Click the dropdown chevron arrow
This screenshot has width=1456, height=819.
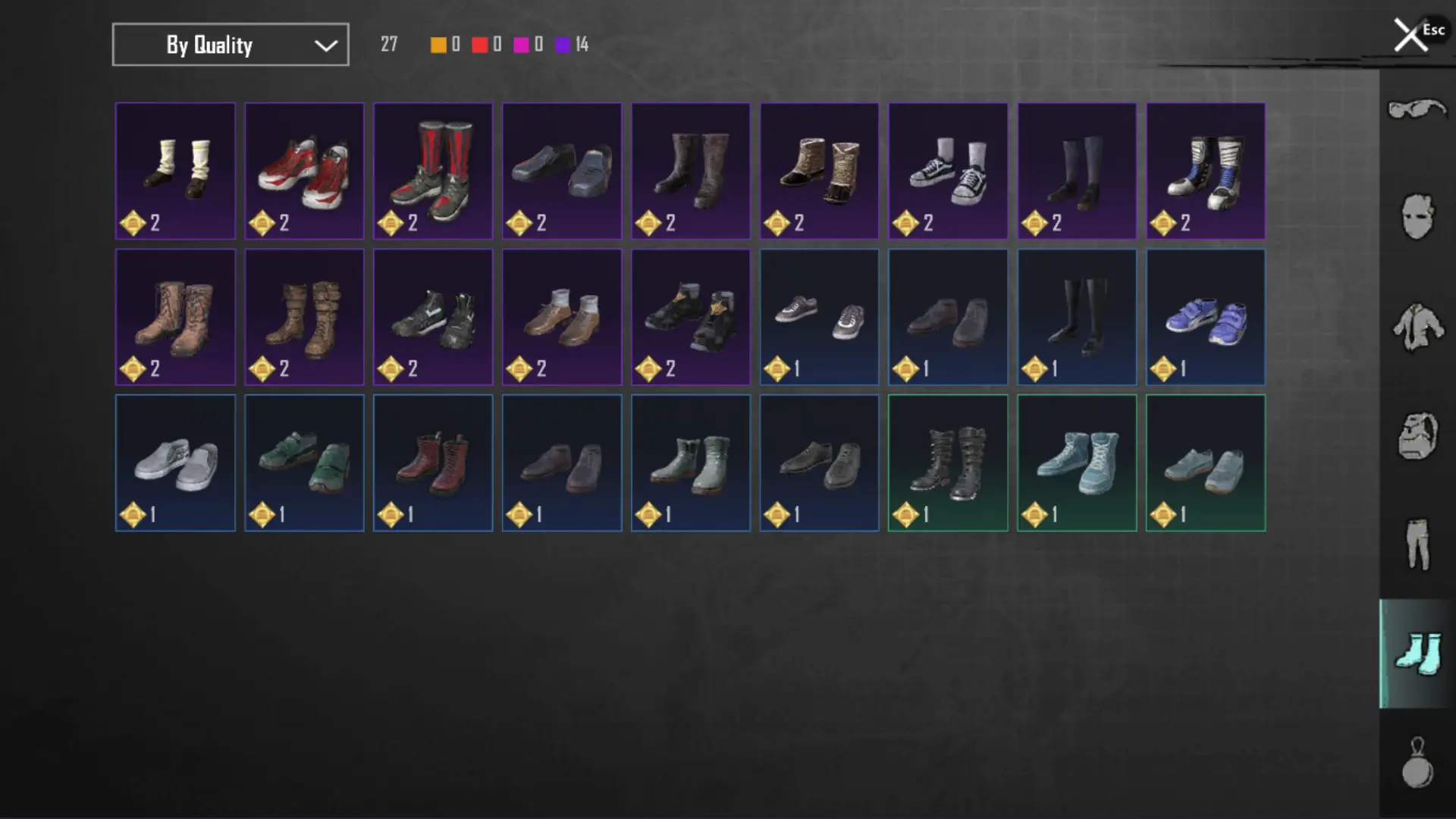coord(326,45)
